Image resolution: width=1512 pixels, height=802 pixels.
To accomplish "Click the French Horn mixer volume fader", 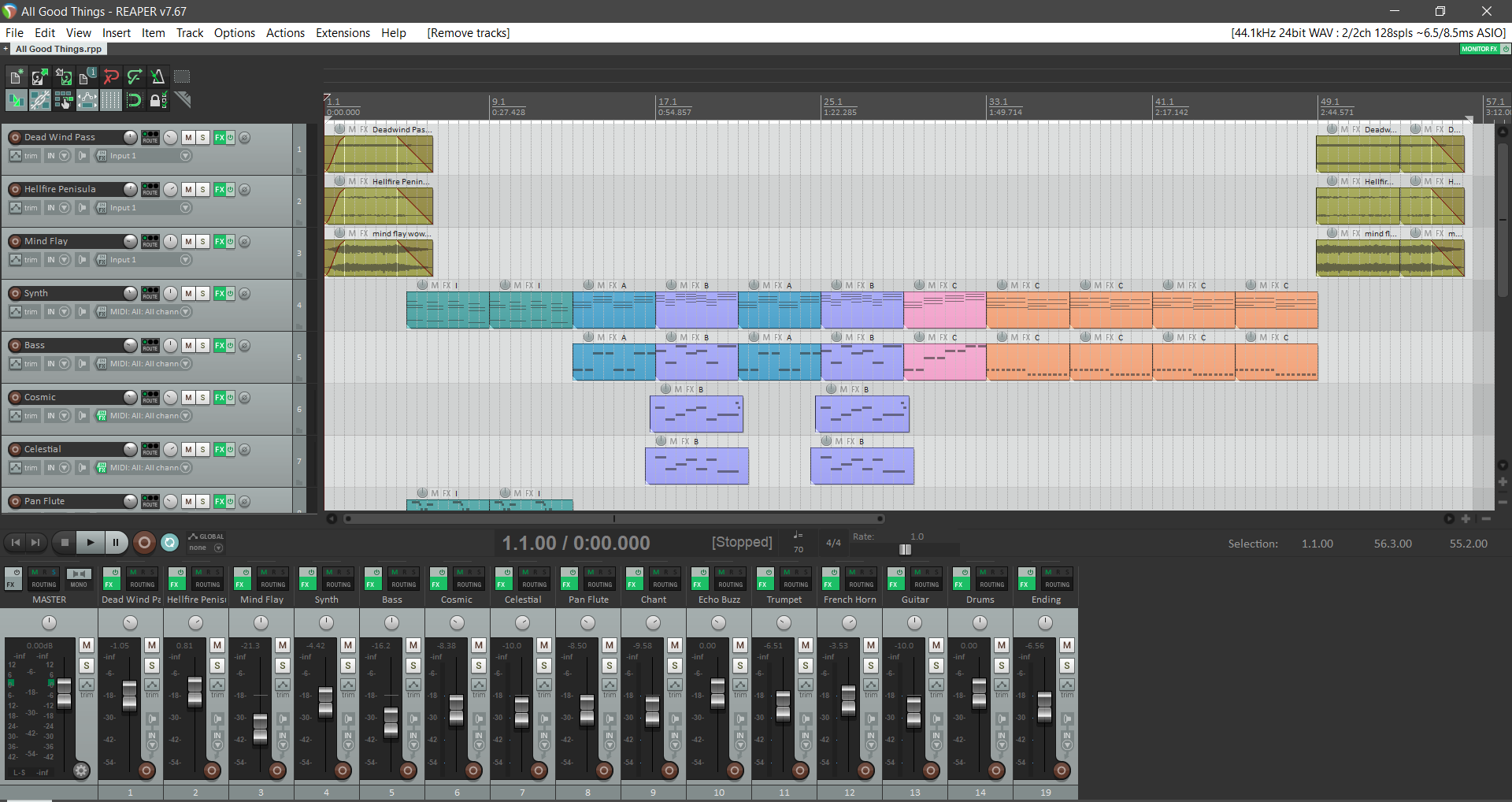I will tap(848, 700).
